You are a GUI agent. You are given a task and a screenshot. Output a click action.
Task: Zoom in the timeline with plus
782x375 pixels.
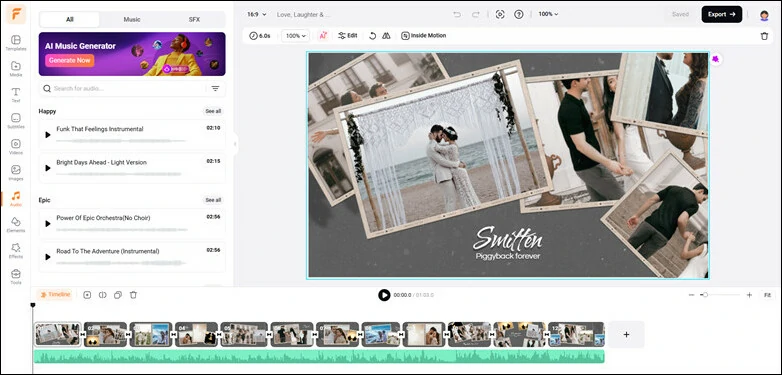coord(749,295)
